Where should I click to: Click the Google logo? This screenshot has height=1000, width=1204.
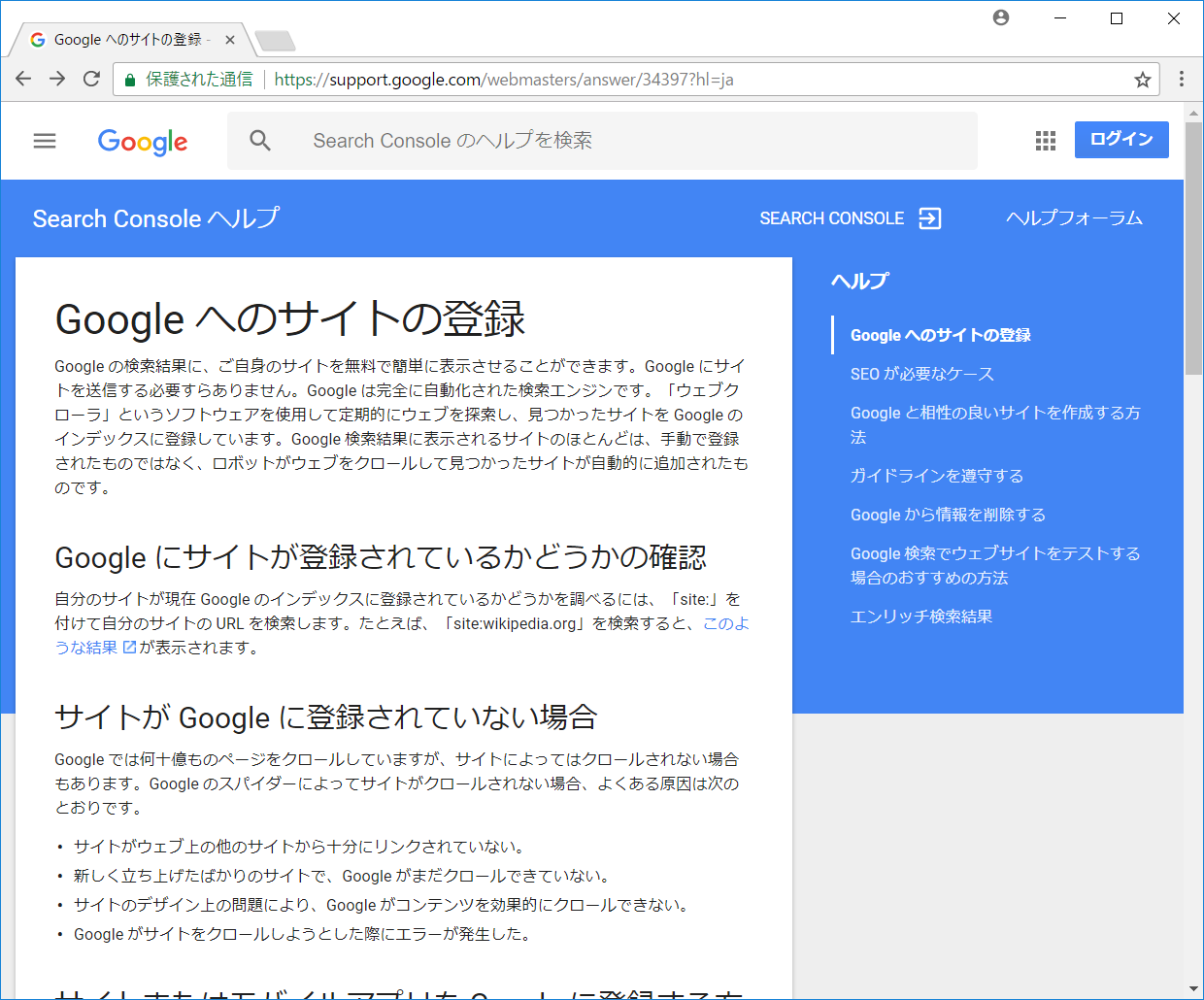click(143, 142)
